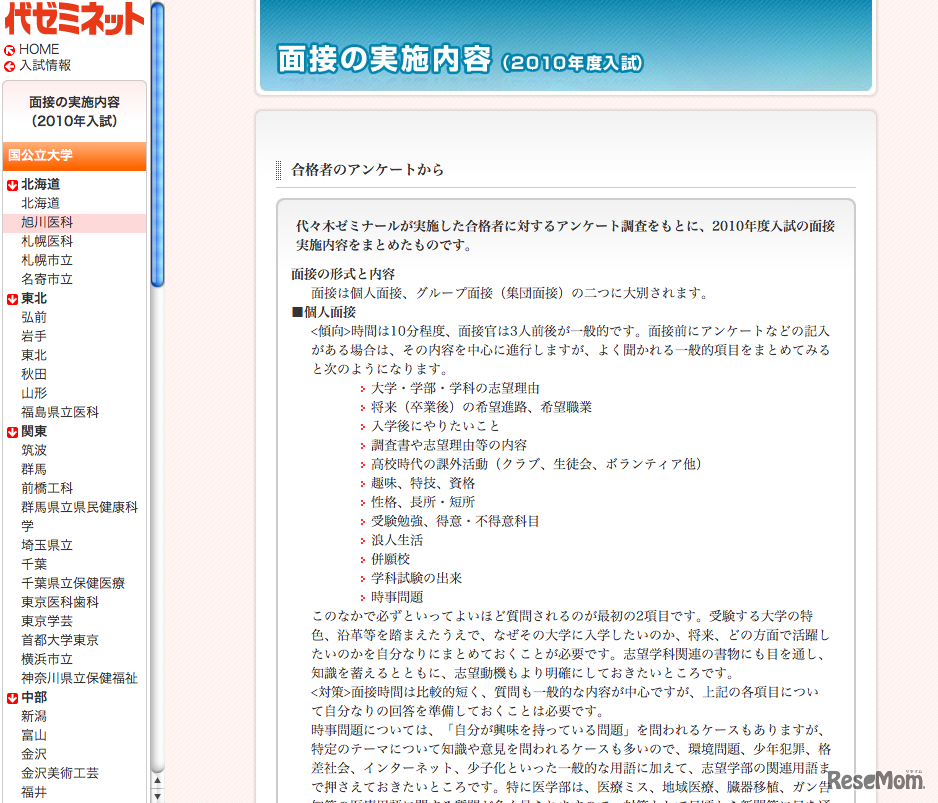938x803 pixels.
Task: Click the red down-arrow icon beside 関東
Action: [x=12, y=432]
